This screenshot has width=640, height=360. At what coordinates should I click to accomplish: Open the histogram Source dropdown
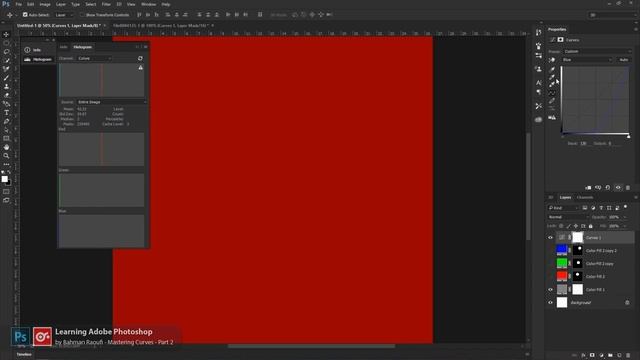[112, 102]
